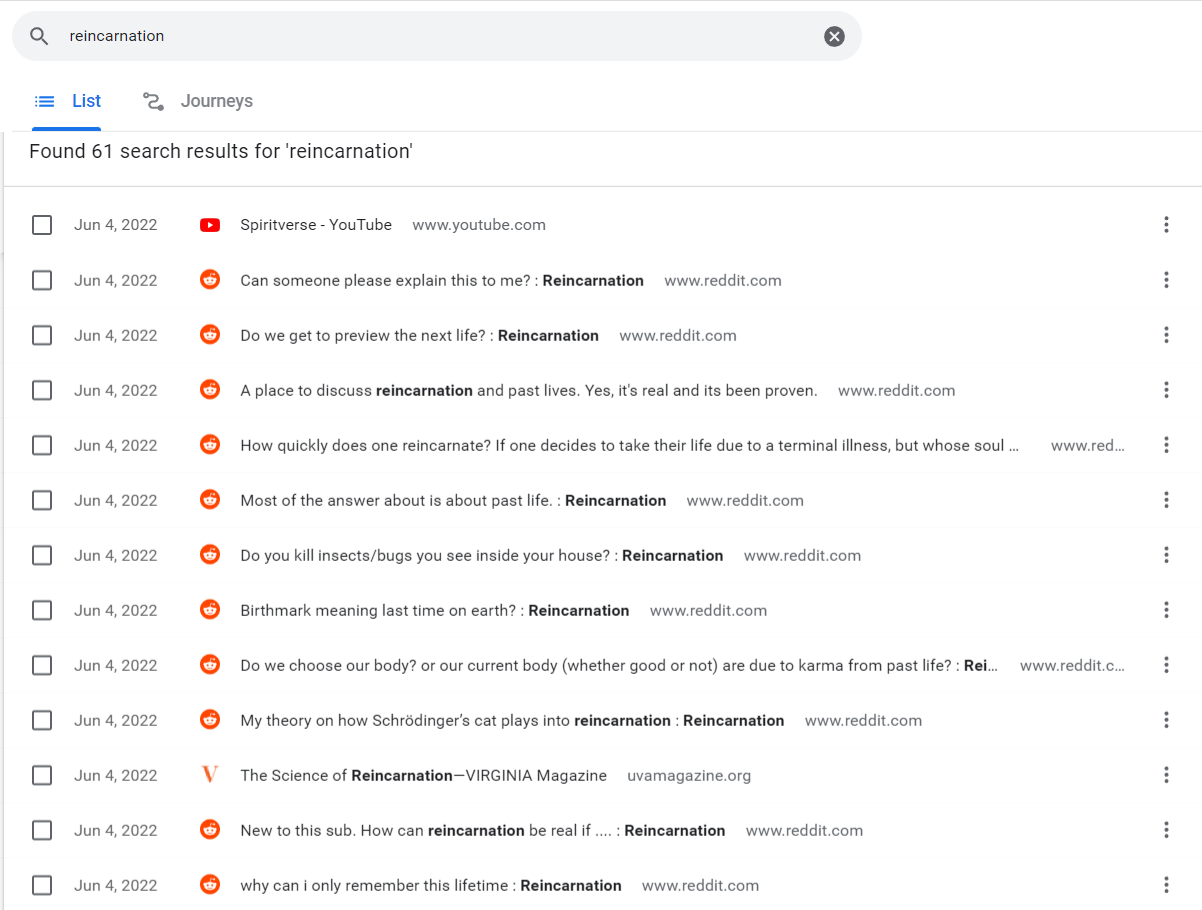
Task: Click the List tab icon
Action: [x=44, y=101]
